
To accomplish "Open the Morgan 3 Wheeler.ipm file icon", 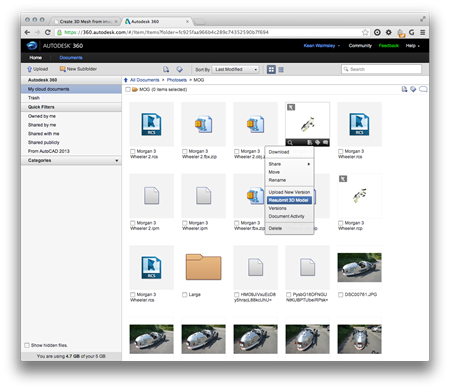I will pos(203,196).
